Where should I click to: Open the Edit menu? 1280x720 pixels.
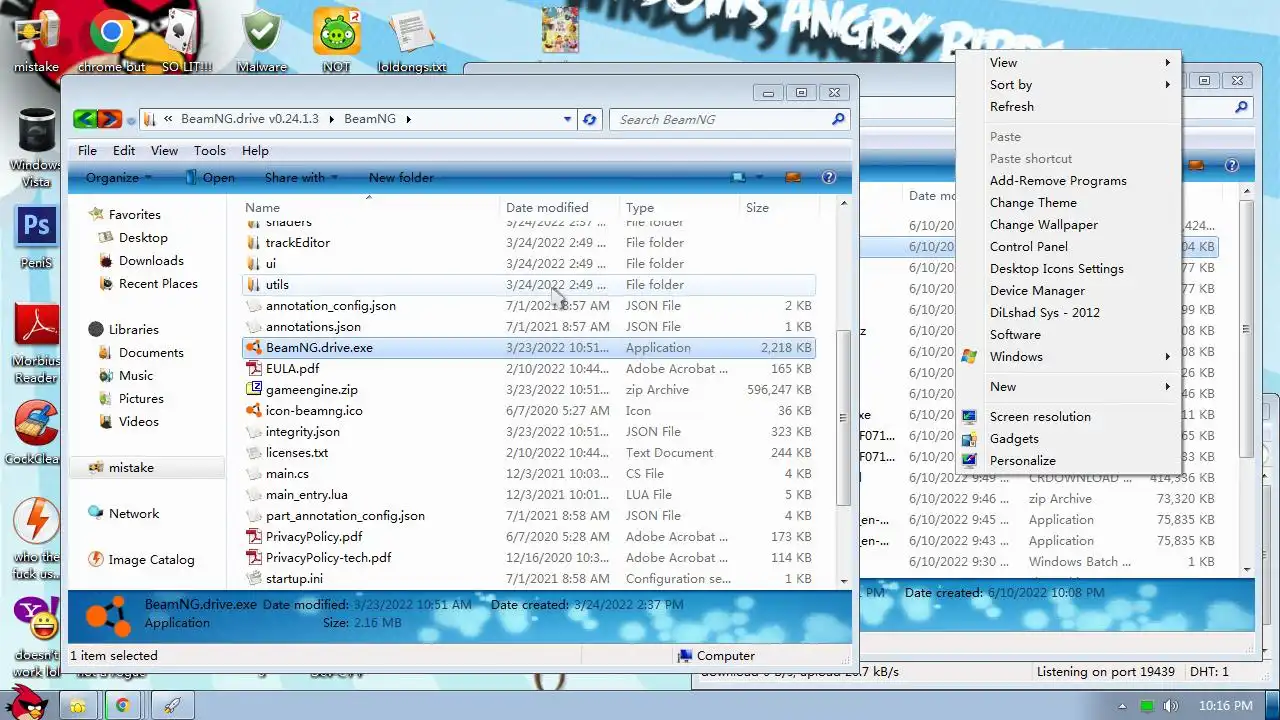[x=124, y=150]
